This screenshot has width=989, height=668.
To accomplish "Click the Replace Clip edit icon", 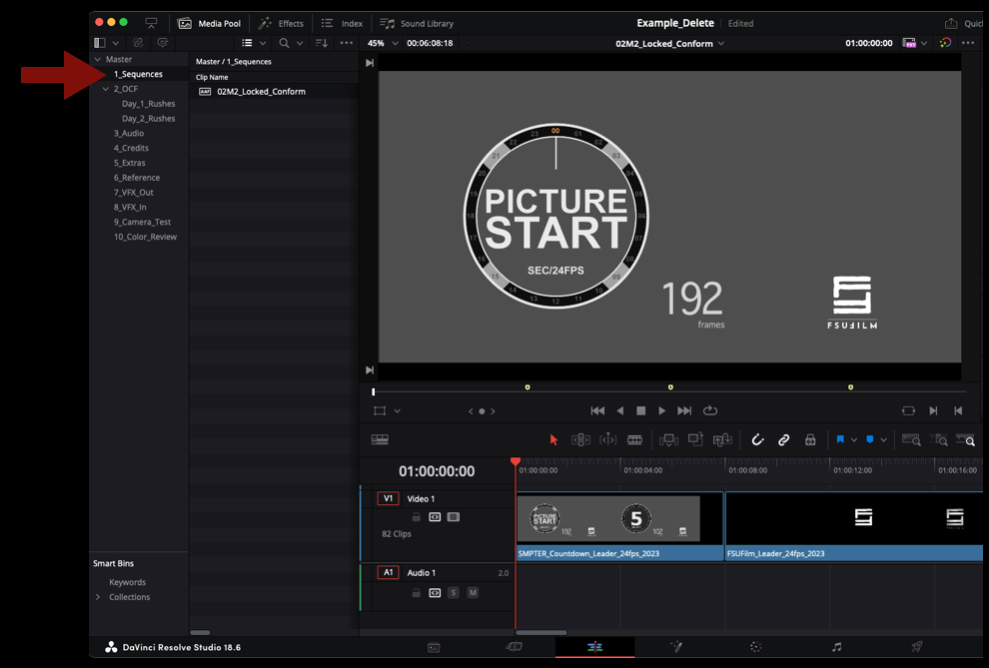I will tap(722, 440).
